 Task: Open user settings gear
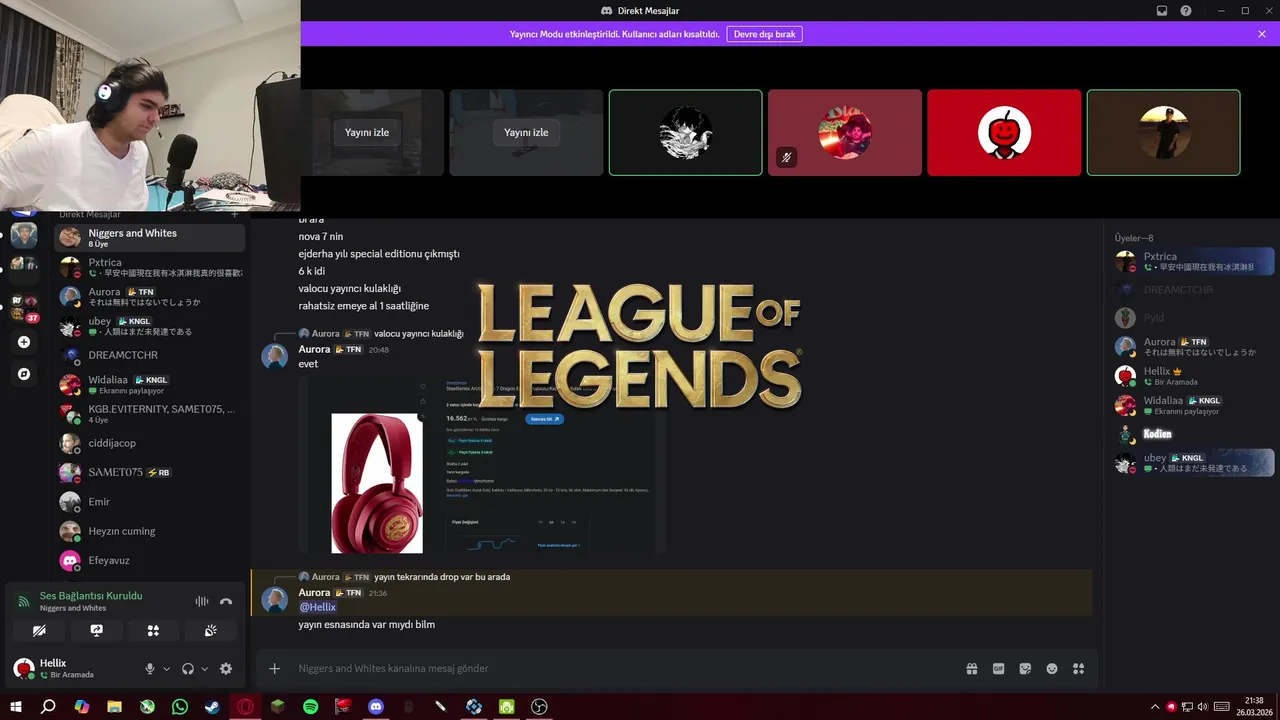pyautogui.click(x=226, y=669)
